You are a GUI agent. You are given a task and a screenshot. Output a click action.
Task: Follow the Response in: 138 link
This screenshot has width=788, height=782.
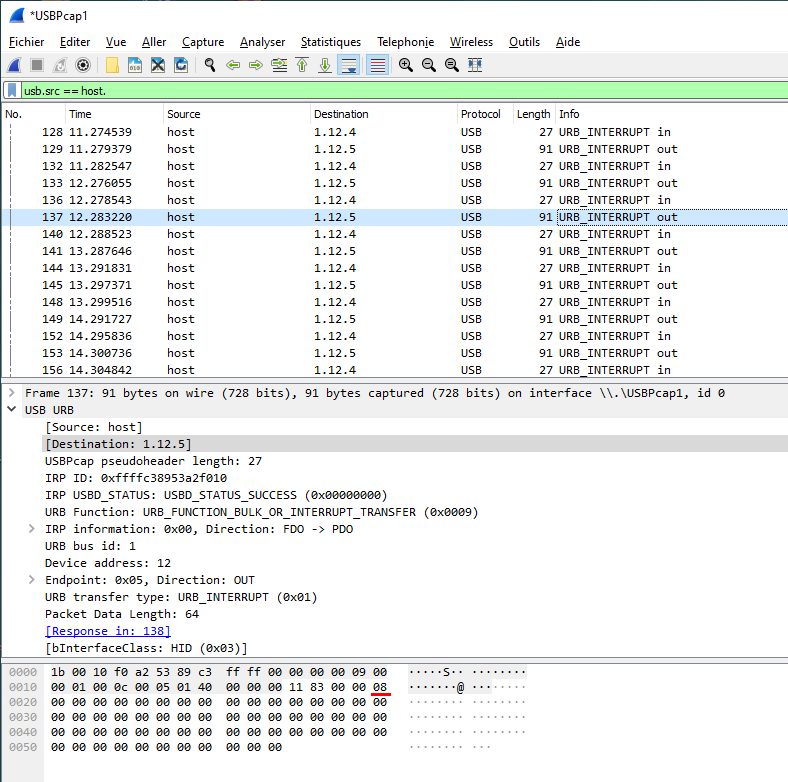pos(108,631)
